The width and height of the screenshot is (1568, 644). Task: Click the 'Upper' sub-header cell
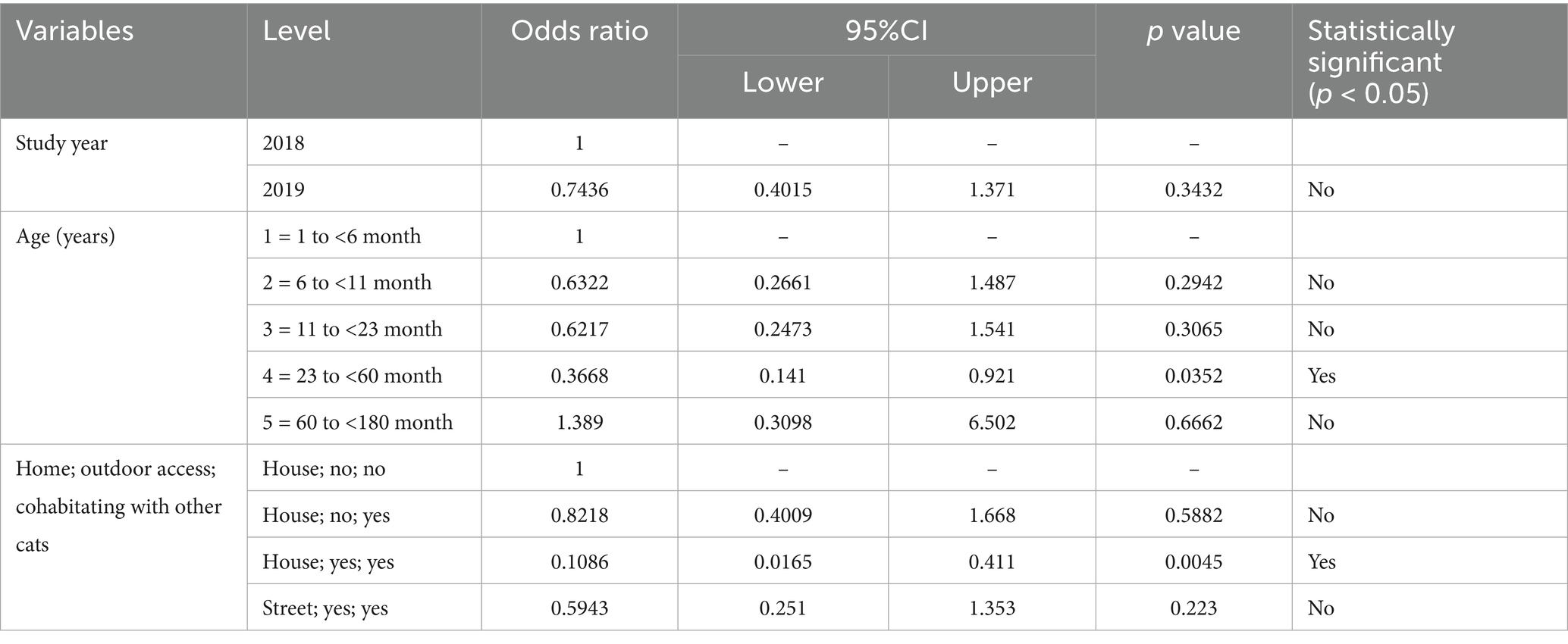point(992,83)
